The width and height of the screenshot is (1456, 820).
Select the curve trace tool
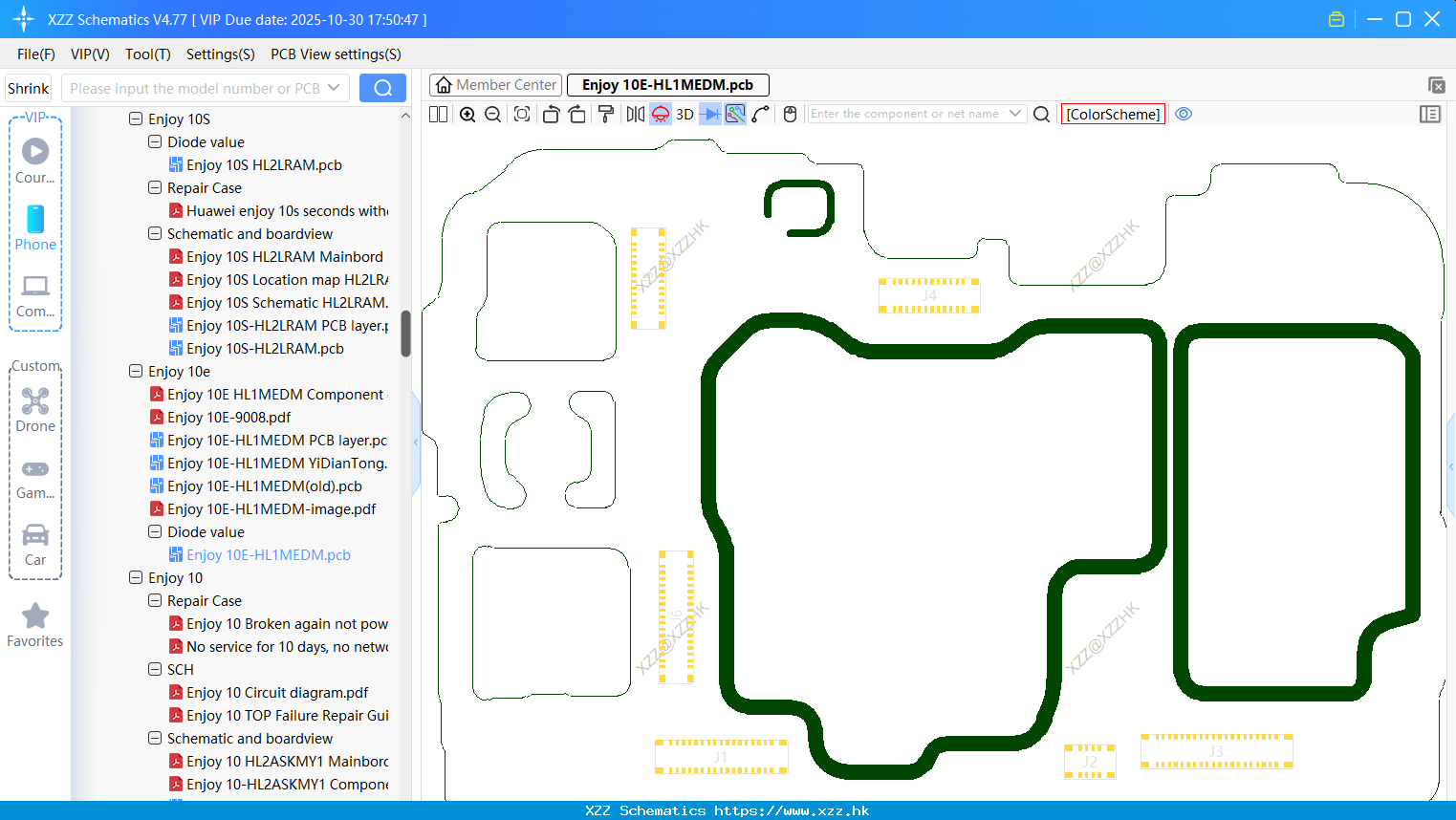pos(761,114)
